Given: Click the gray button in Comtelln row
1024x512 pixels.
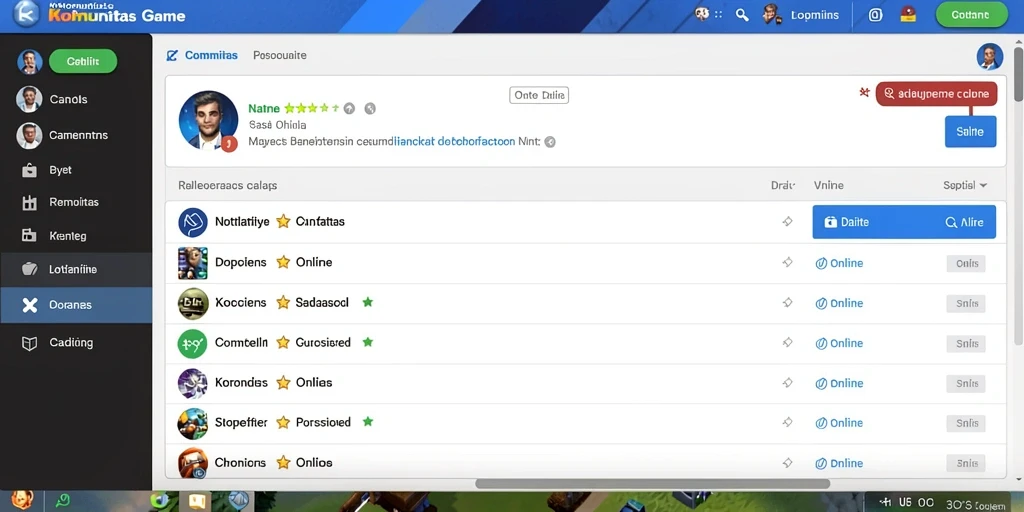Looking at the screenshot, I should pyautogui.click(x=966, y=344).
